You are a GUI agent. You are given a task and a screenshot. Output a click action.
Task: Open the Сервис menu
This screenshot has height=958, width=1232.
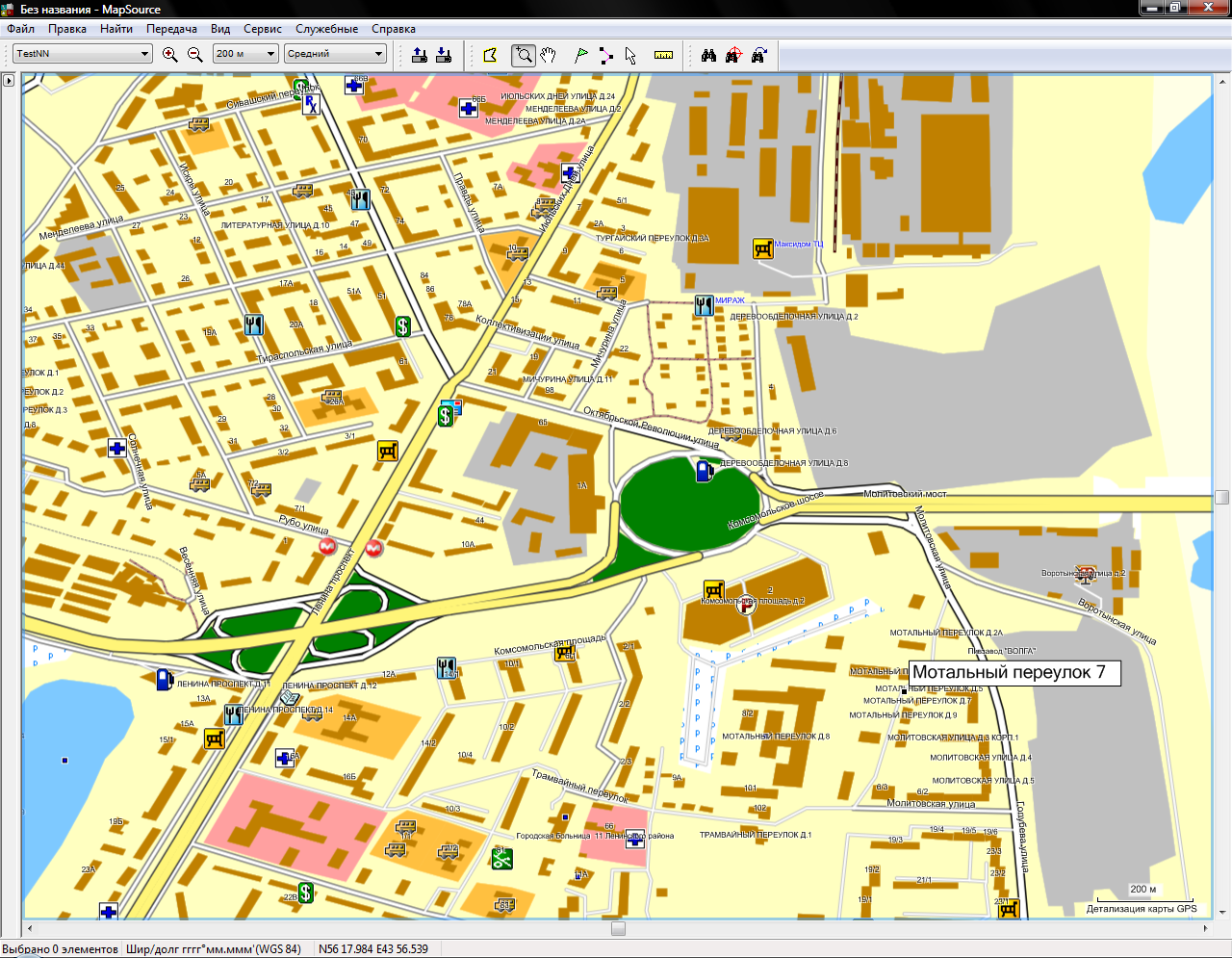[262, 29]
